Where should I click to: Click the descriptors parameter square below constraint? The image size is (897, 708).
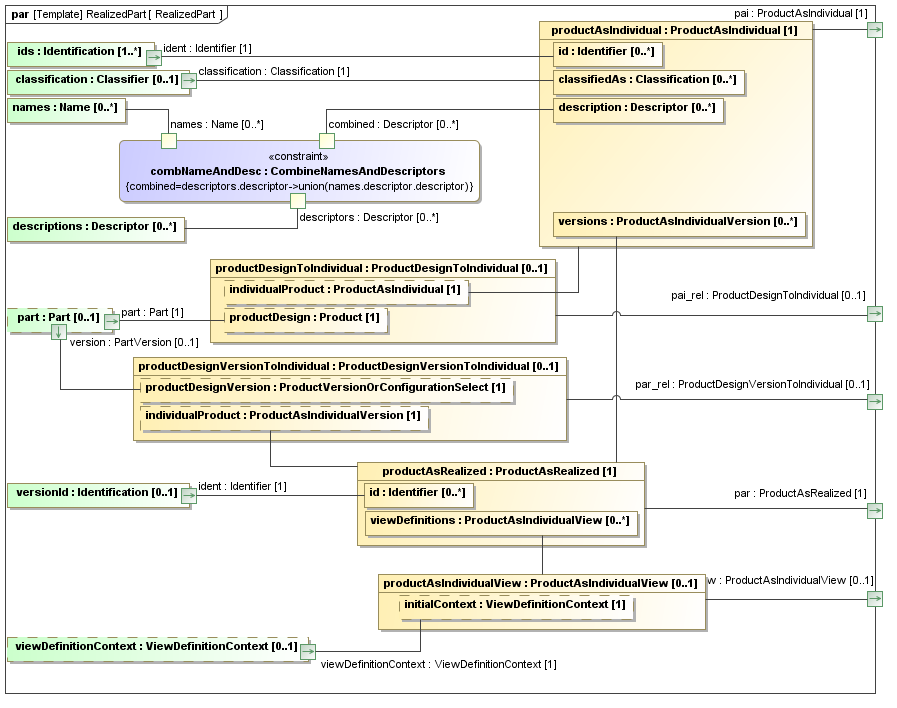[297, 201]
